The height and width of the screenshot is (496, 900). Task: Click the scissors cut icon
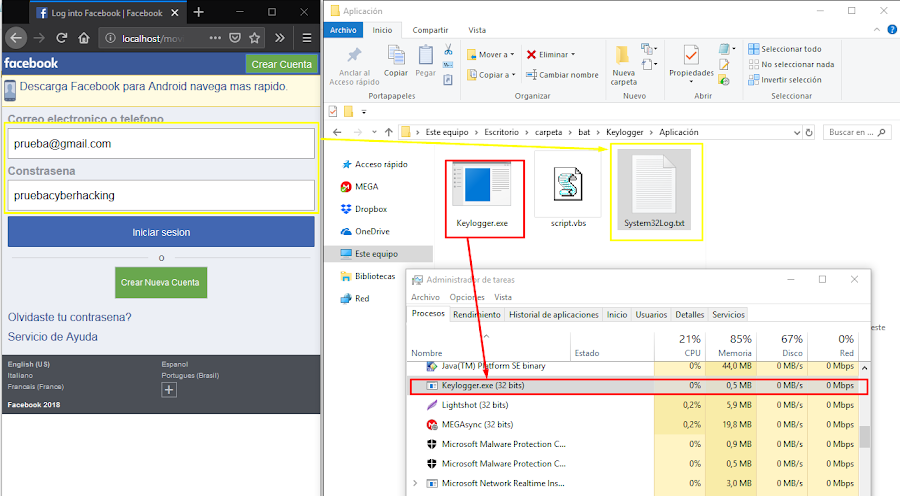pyautogui.click(x=448, y=49)
